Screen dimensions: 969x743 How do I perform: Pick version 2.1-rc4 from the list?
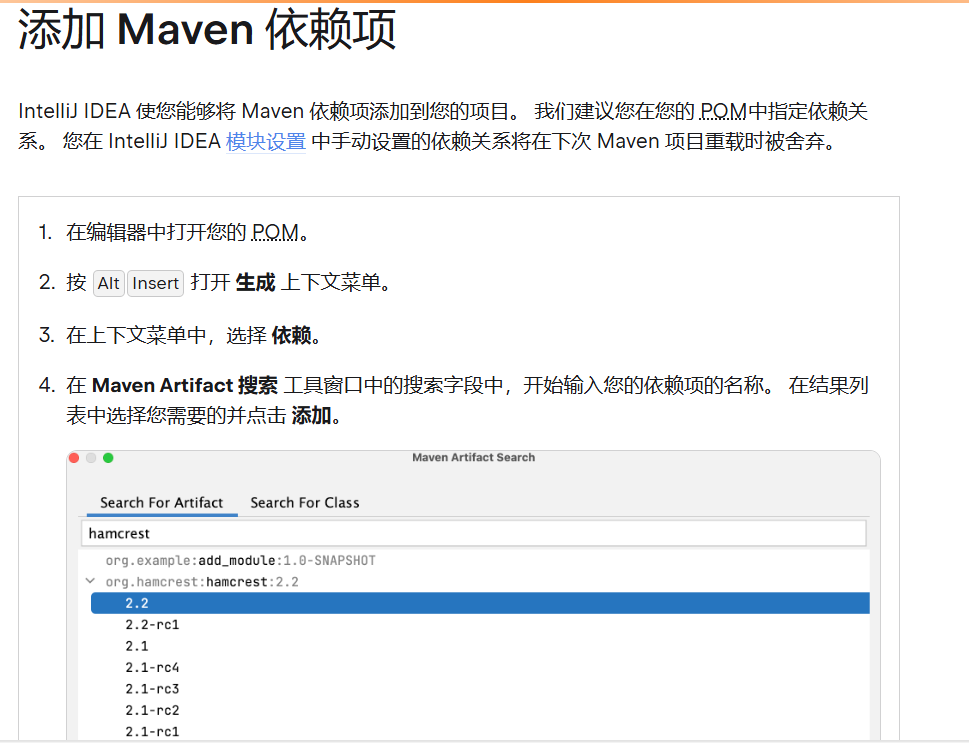152,667
